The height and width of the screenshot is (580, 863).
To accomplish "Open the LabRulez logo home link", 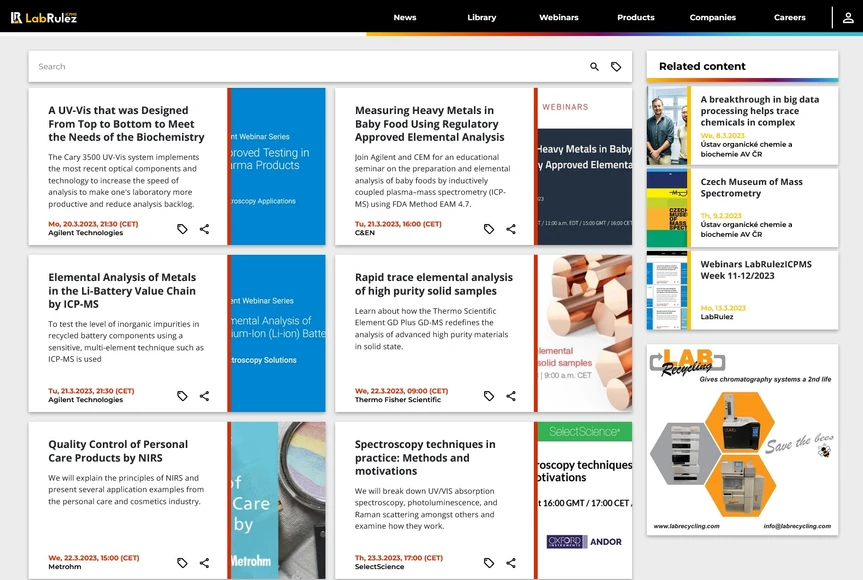I will 44,18.
